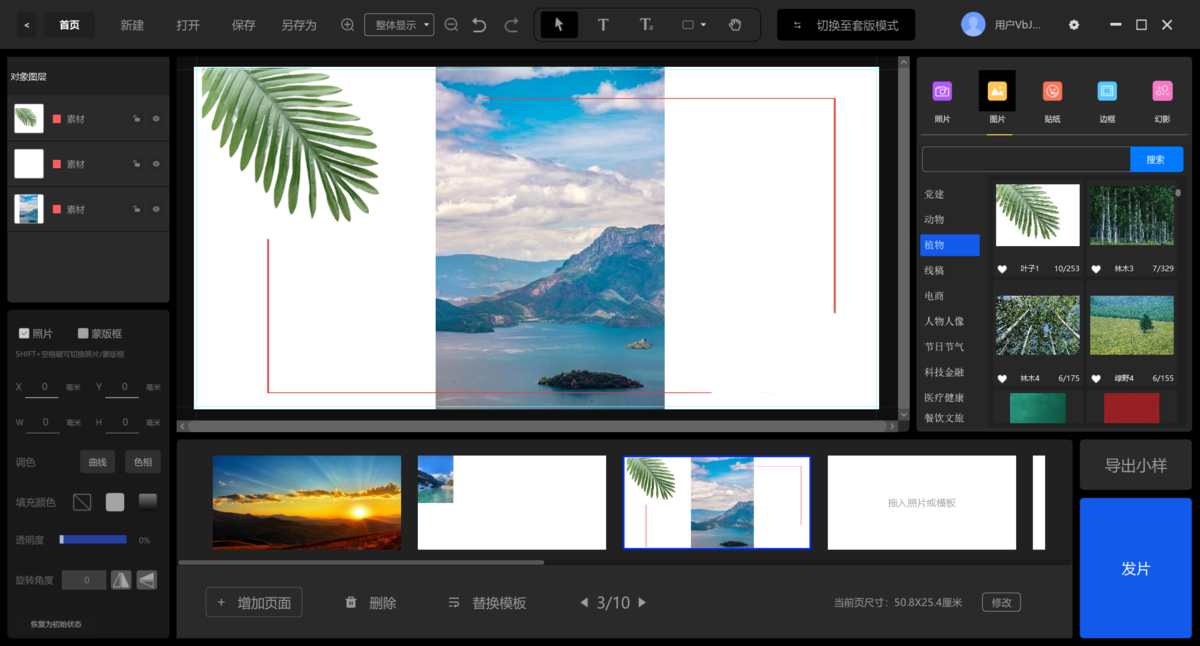
Task: Toggle lock on the landscape 素材 layer
Action: pyautogui.click(x=136, y=209)
